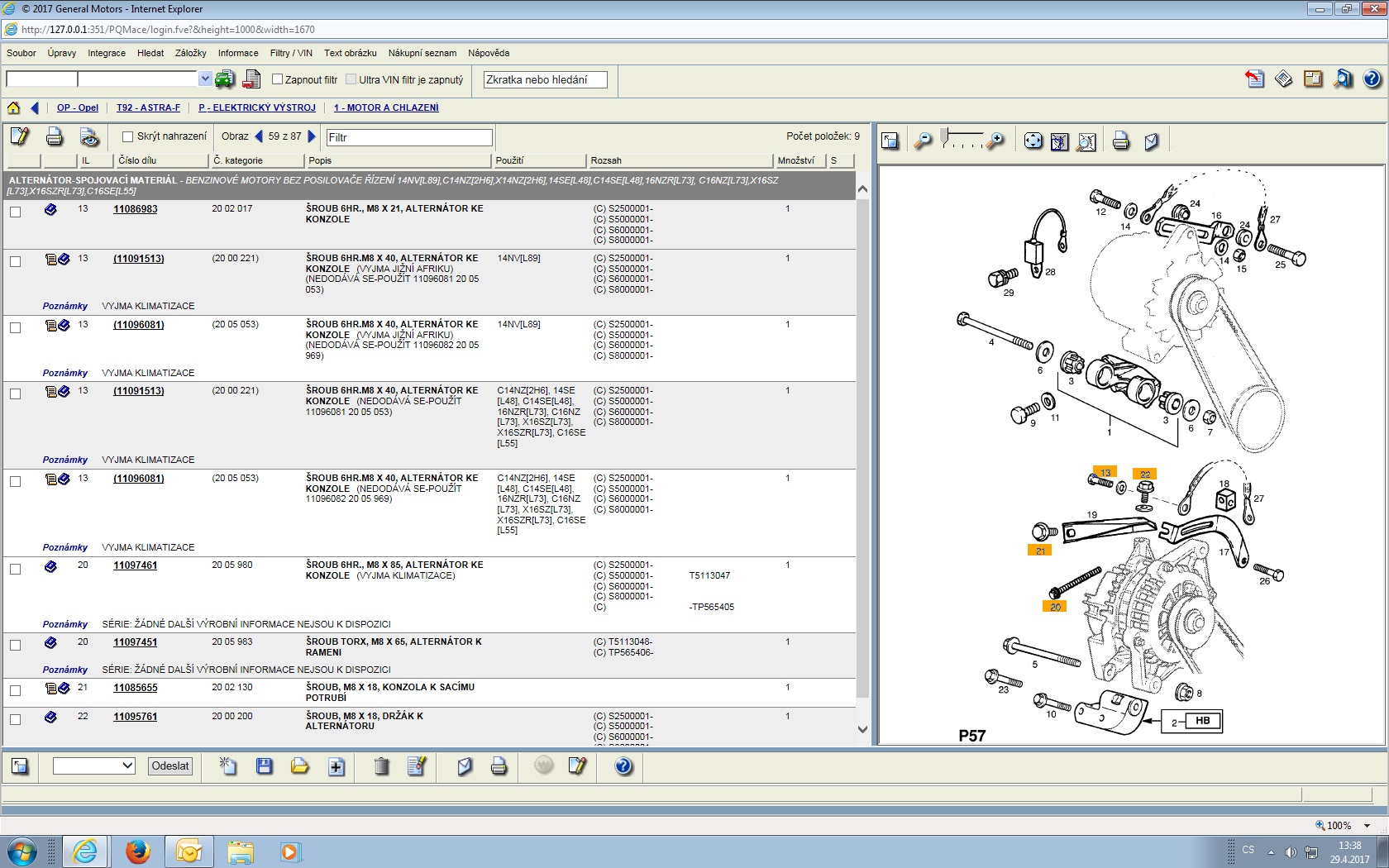The image size is (1389, 868).
Task: Click the home icon in breadcrumb bar
Action: click(13, 107)
